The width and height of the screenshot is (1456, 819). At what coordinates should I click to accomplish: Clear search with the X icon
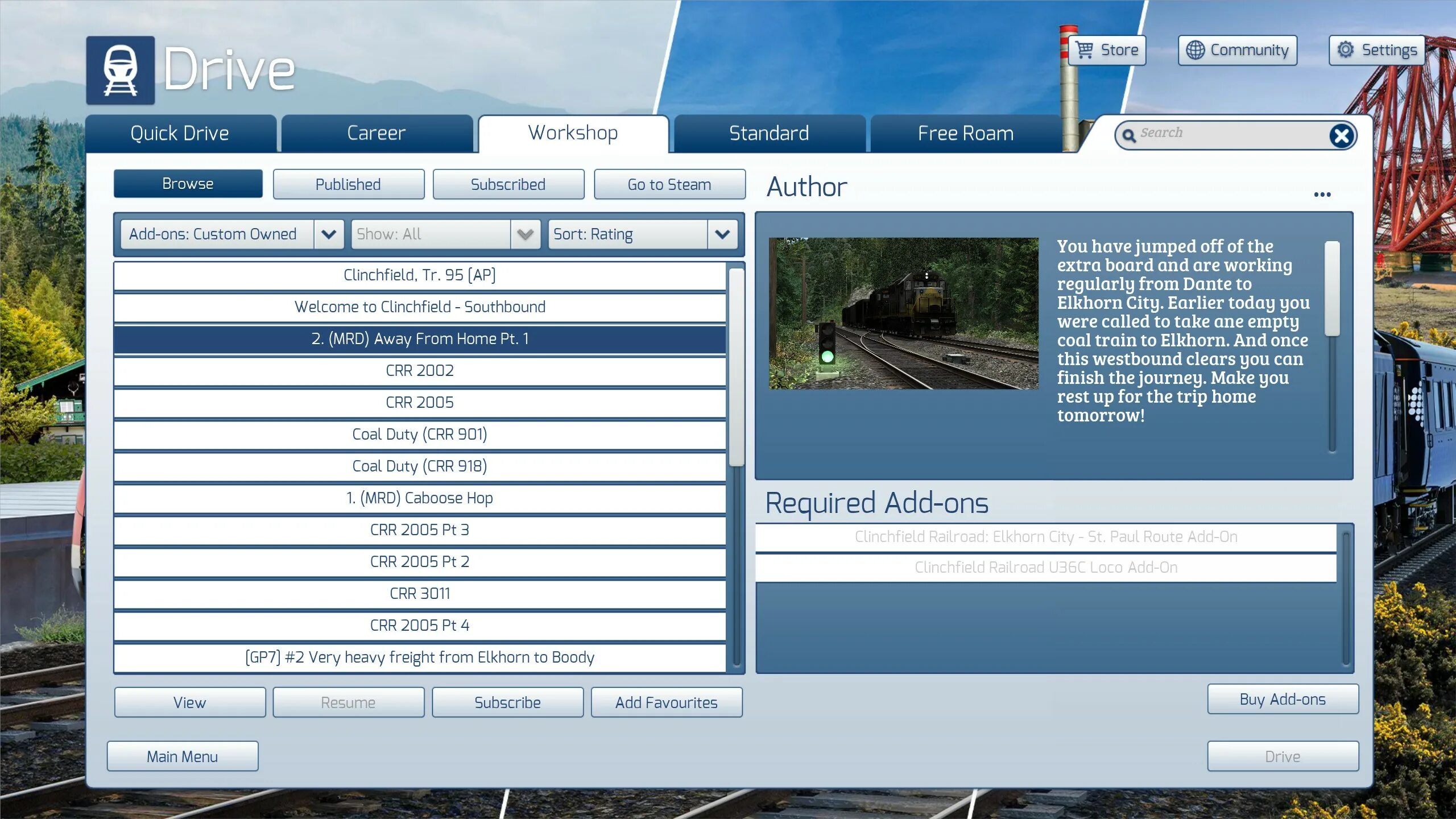click(x=1342, y=135)
